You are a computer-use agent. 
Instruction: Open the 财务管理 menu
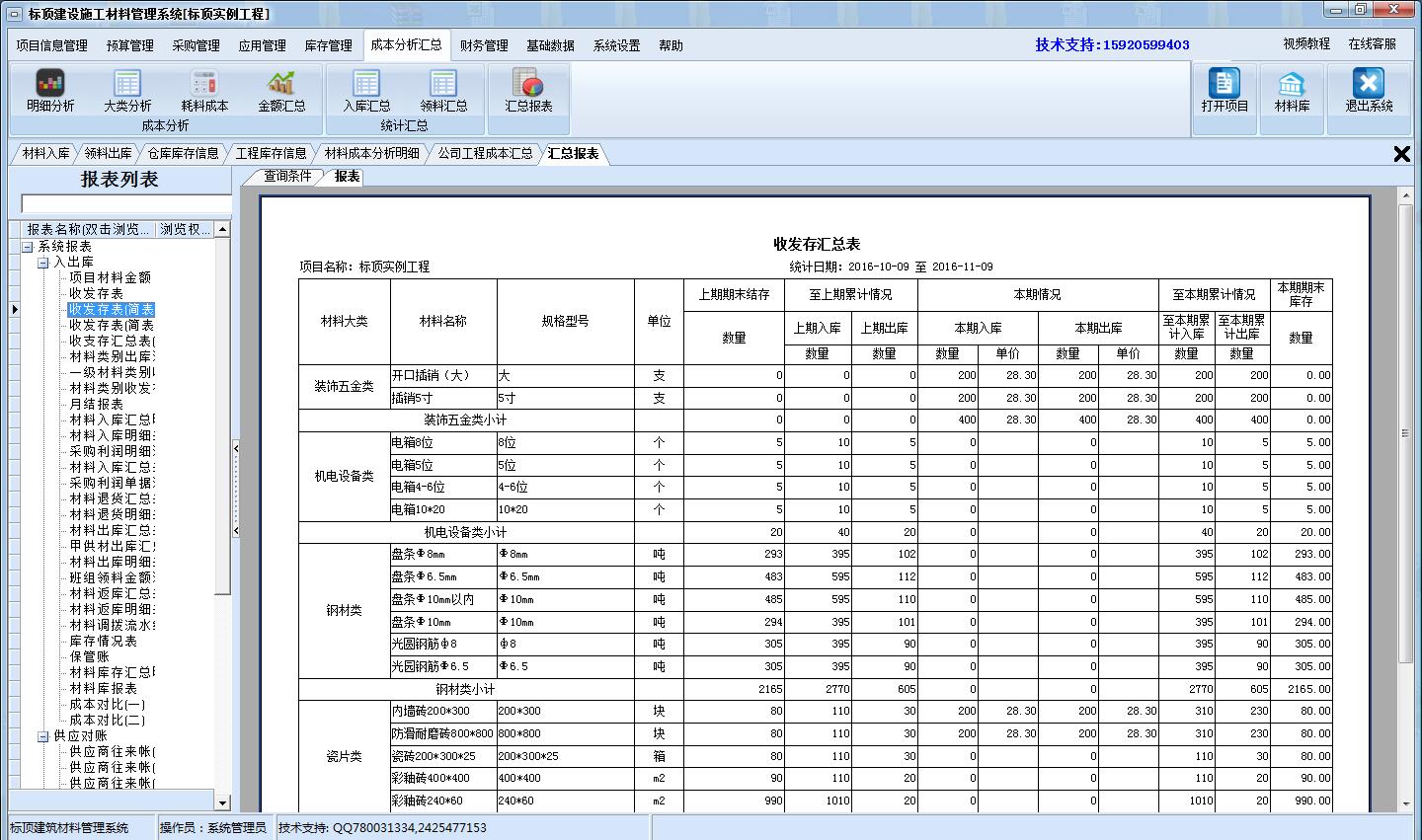pyautogui.click(x=483, y=44)
